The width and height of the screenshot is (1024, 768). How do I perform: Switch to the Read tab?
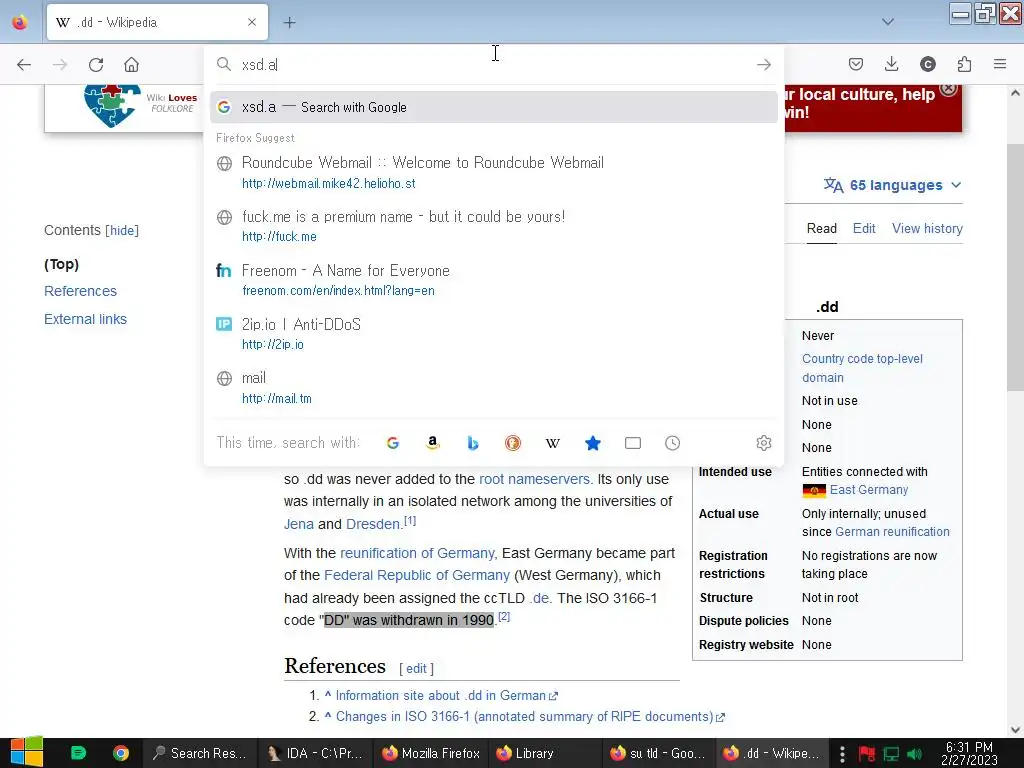tap(822, 229)
